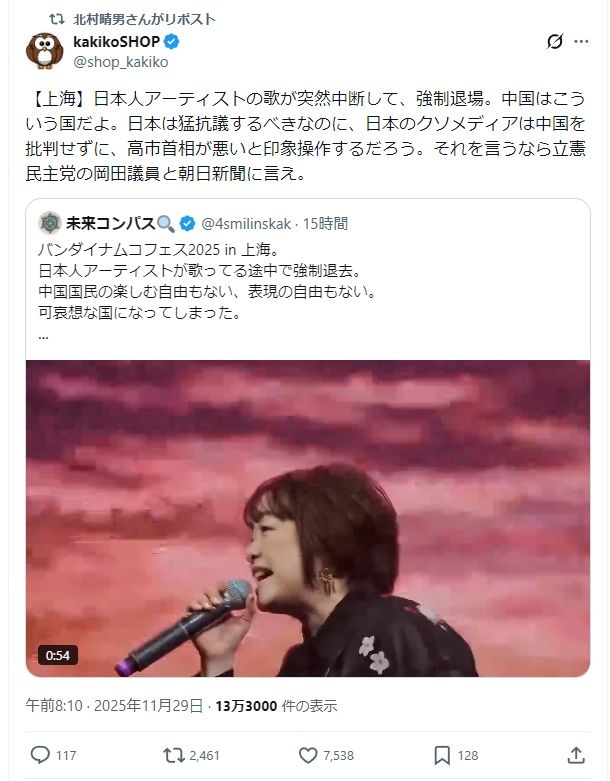Viewport: 610px width, 781px height.
Task: Expand the quoted post's truncated text ellipsis
Action: point(43,336)
